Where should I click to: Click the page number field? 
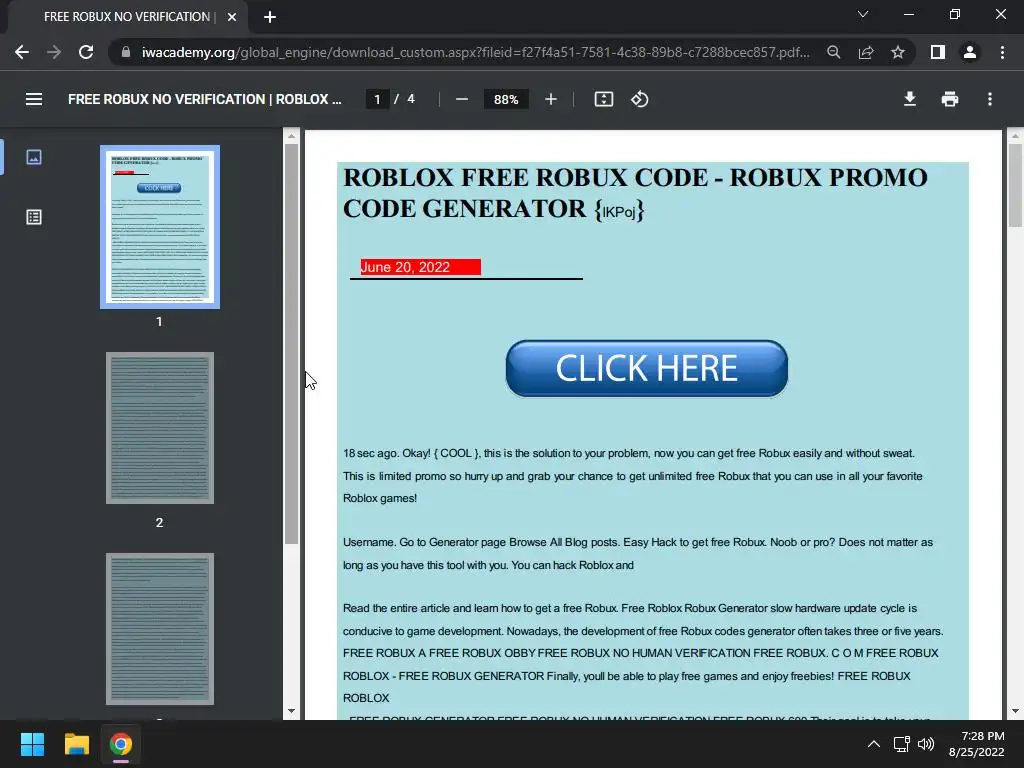[x=377, y=99]
